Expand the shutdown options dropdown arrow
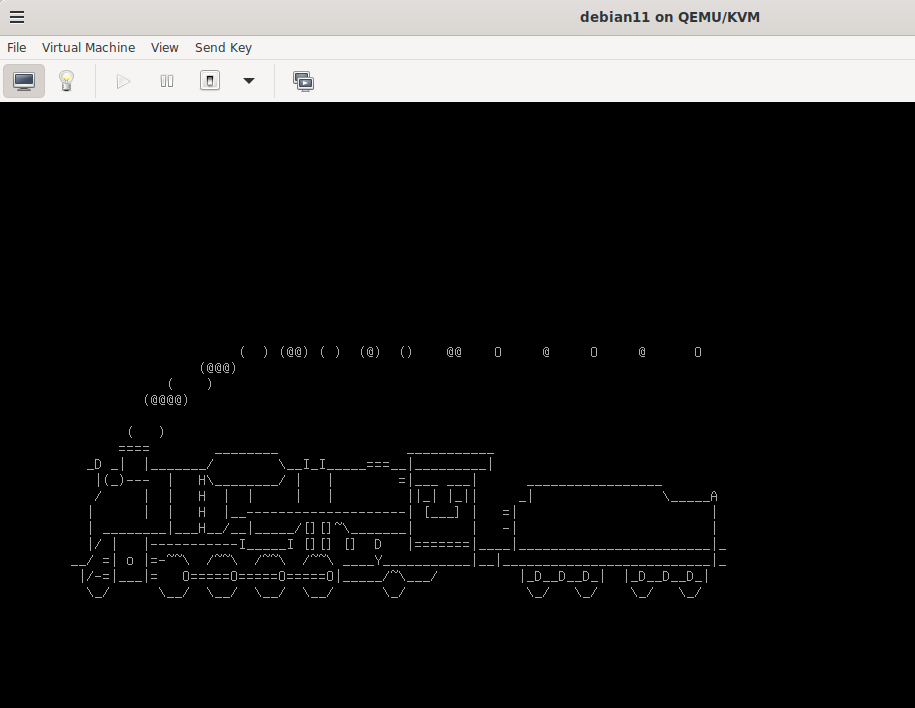This screenshot has width=915, height=708. 249,81
